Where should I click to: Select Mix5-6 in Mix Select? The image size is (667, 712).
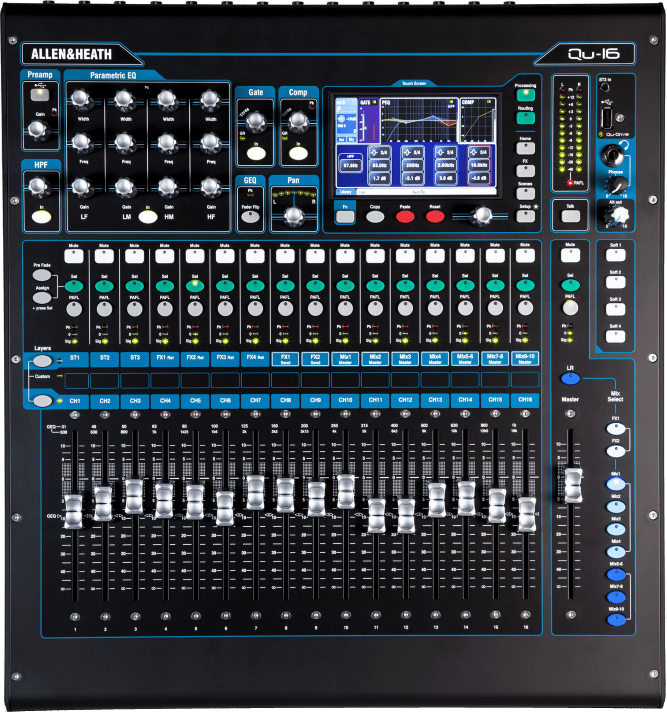coord(616,574)
